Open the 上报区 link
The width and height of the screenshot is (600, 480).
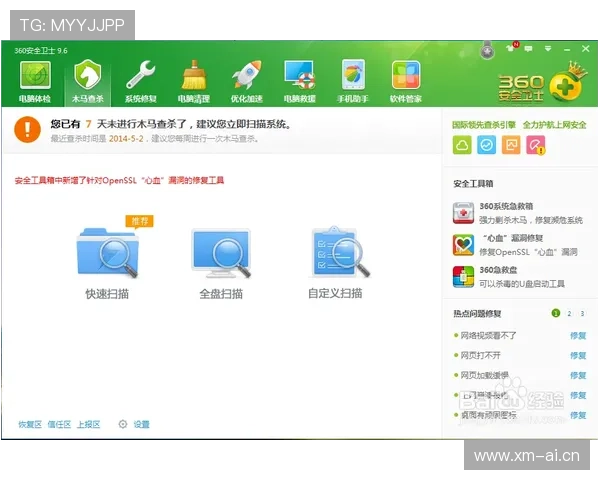tap(88, 424)
